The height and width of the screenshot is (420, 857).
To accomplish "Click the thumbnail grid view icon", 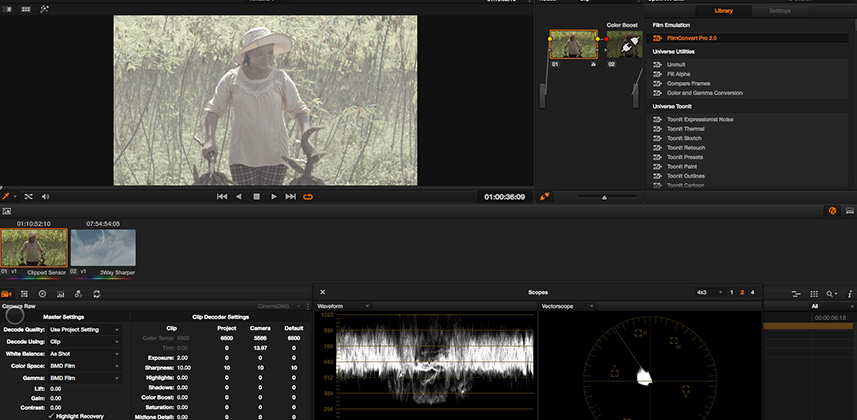I will point(26,9).
